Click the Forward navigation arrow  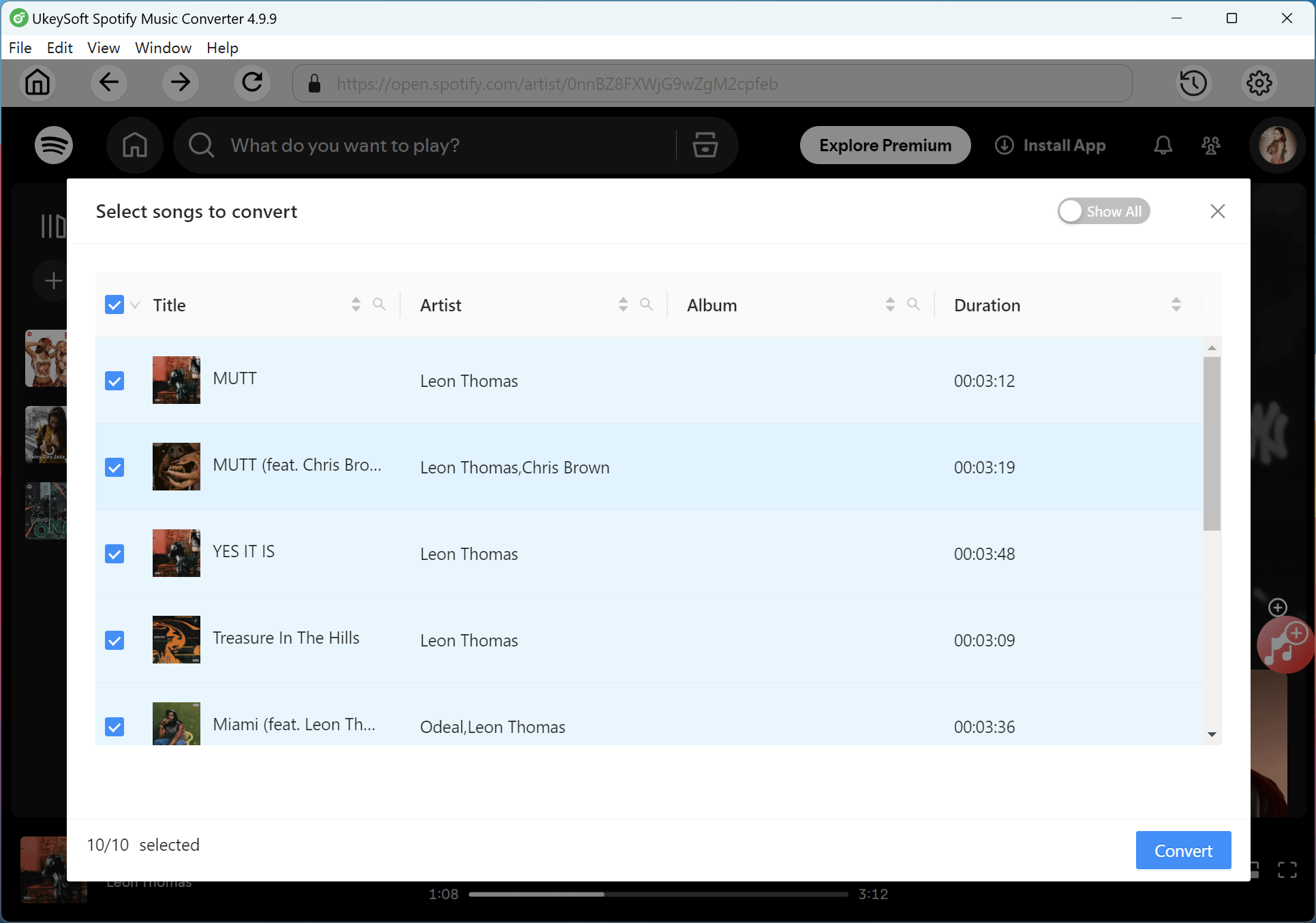(x=180, y=83)
